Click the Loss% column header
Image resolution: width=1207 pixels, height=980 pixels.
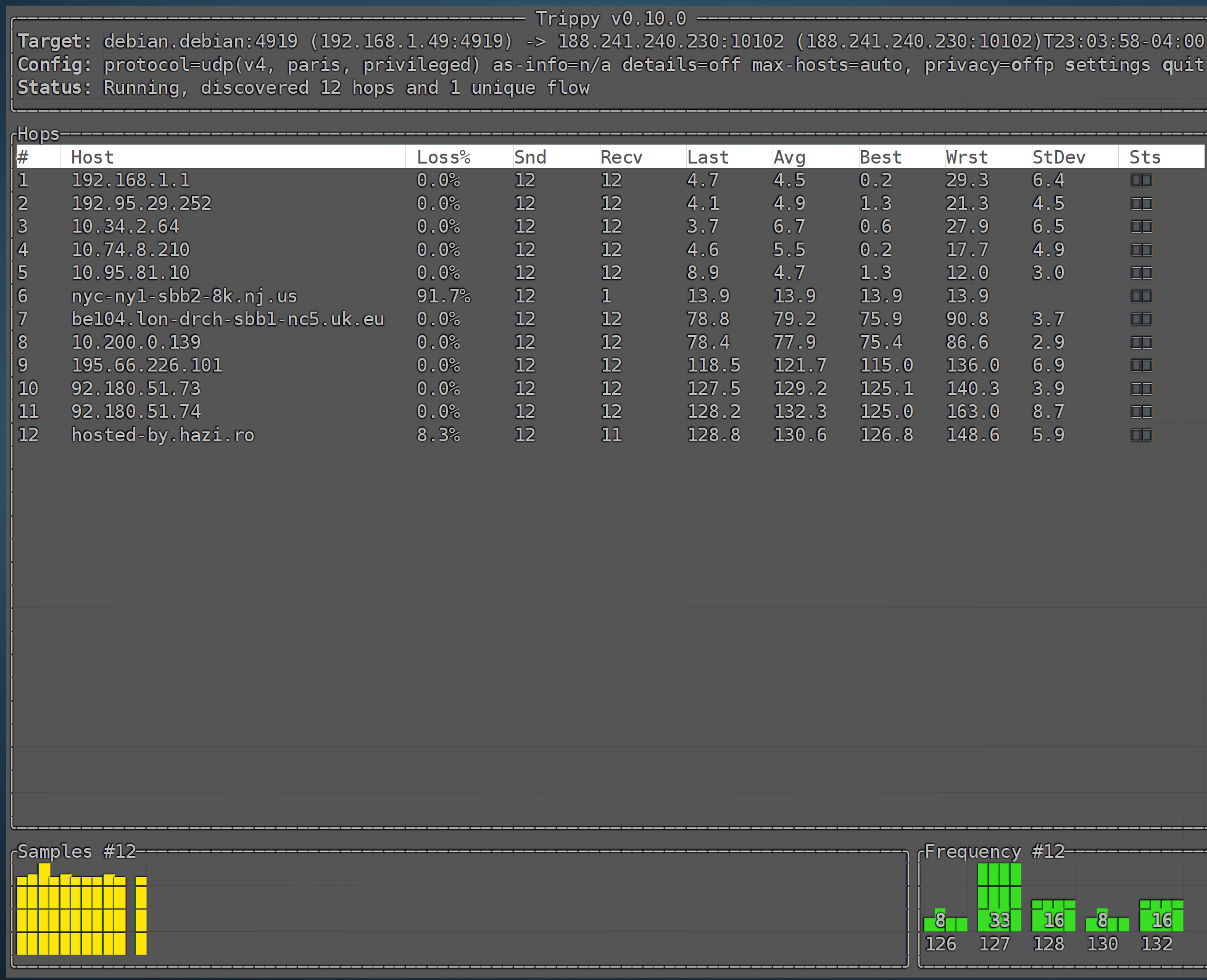(x=443, y=157)
